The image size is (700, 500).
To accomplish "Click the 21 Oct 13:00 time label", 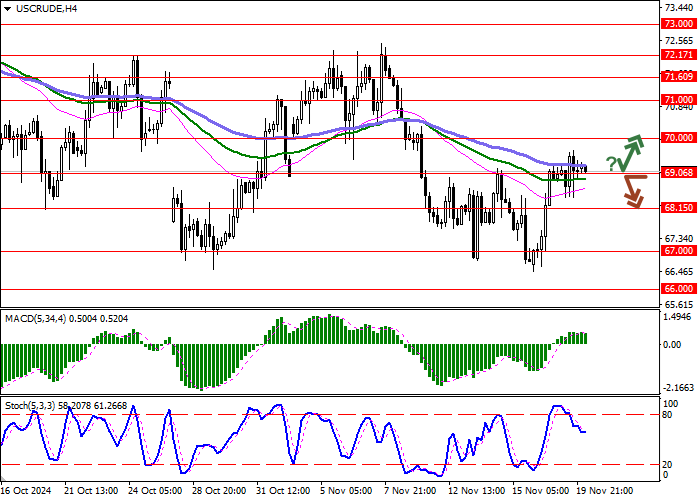I will 92,491.
